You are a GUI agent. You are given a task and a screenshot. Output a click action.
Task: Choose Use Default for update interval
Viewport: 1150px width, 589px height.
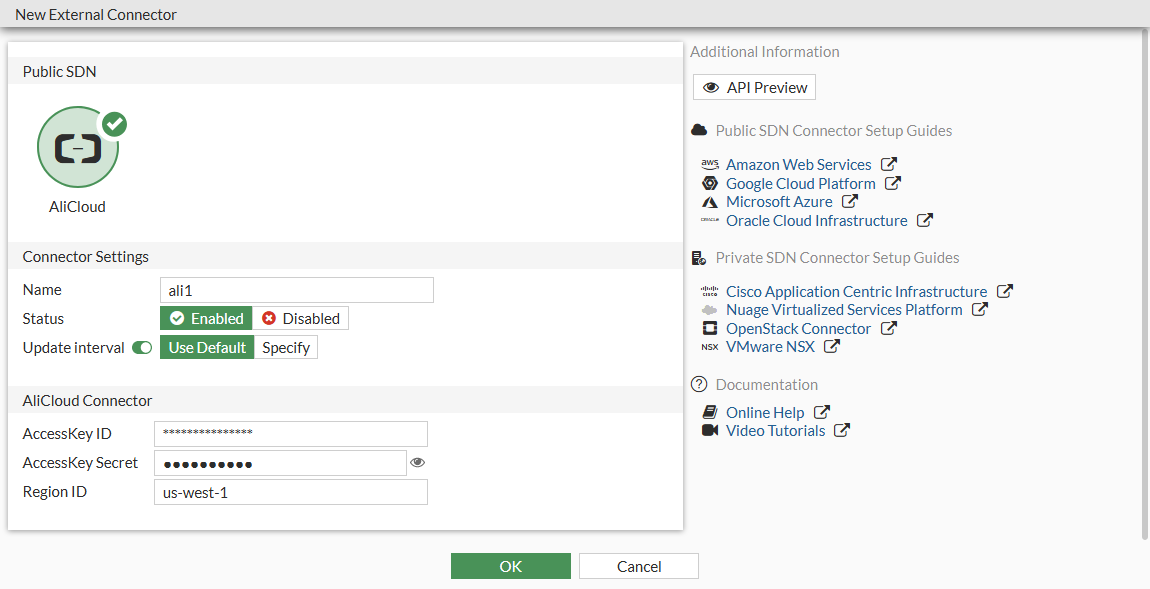(207, 348)
